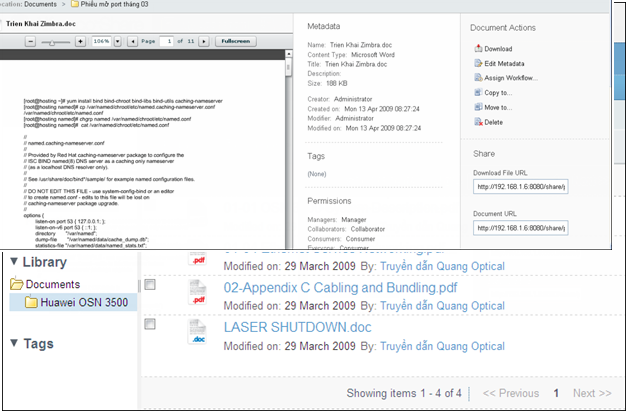628x413 pixels.
Task: Choose Download in Document Actions
Action: click(497, 48)
